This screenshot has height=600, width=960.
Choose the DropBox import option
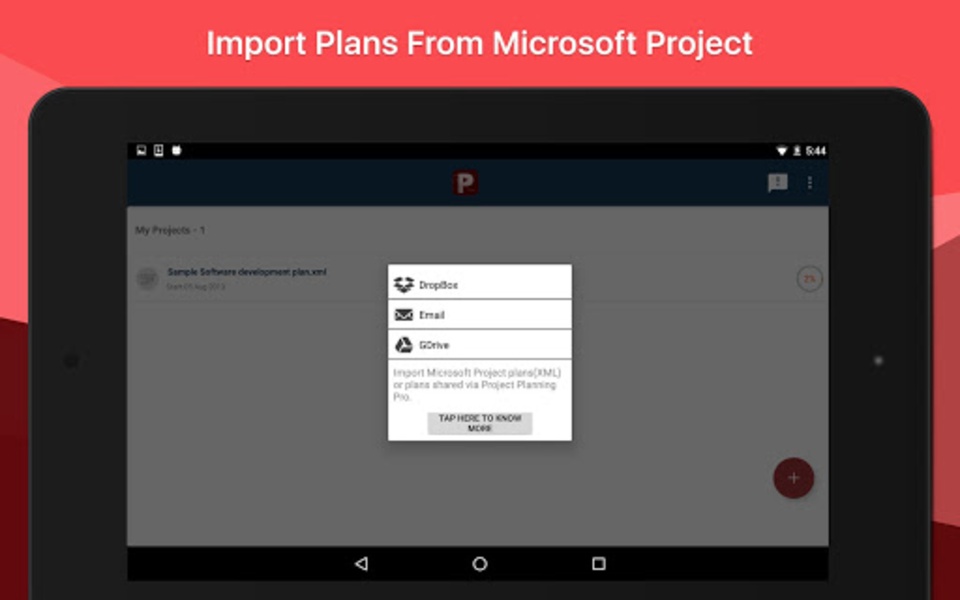click(480, 284)
